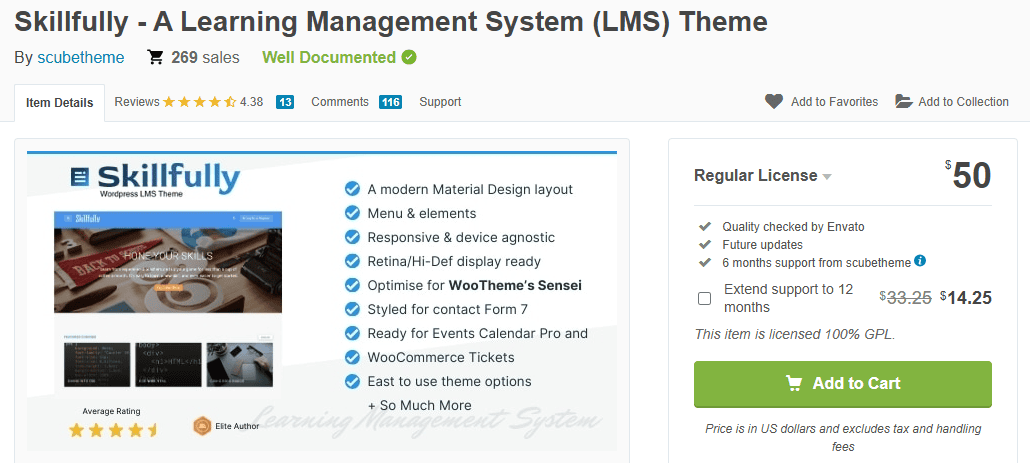Click blue check beside Responsive & device agnostic
Screen dimensions: 1030x463
click(352, 237)
